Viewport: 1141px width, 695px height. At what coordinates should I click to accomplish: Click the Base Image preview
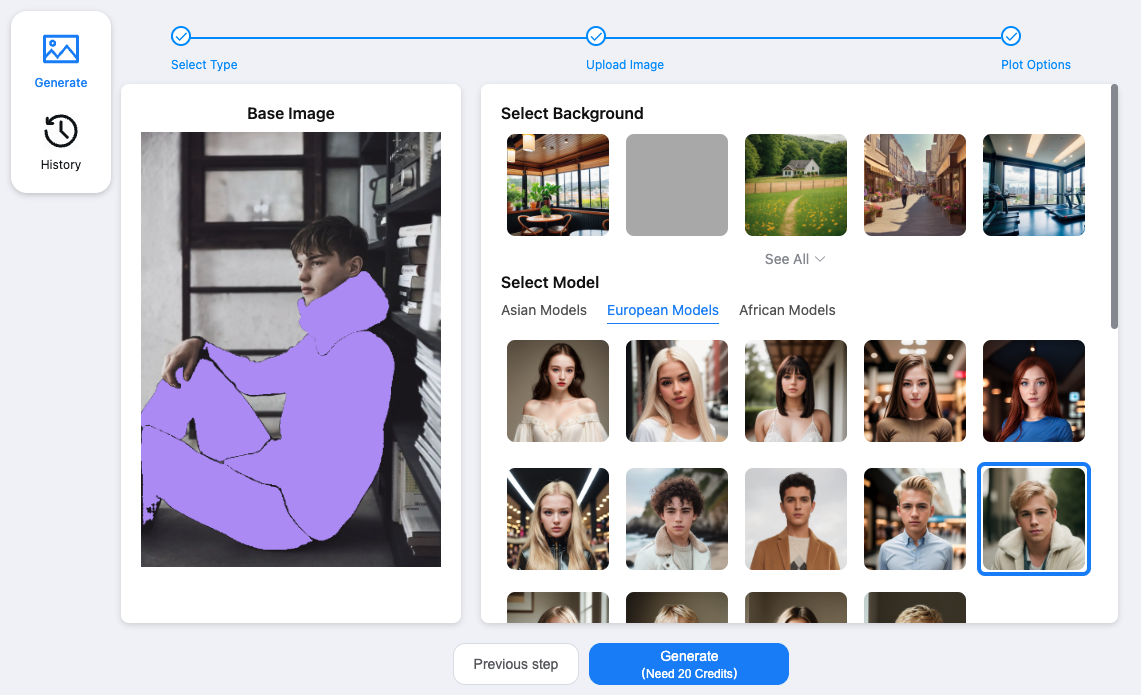[290, 349]
